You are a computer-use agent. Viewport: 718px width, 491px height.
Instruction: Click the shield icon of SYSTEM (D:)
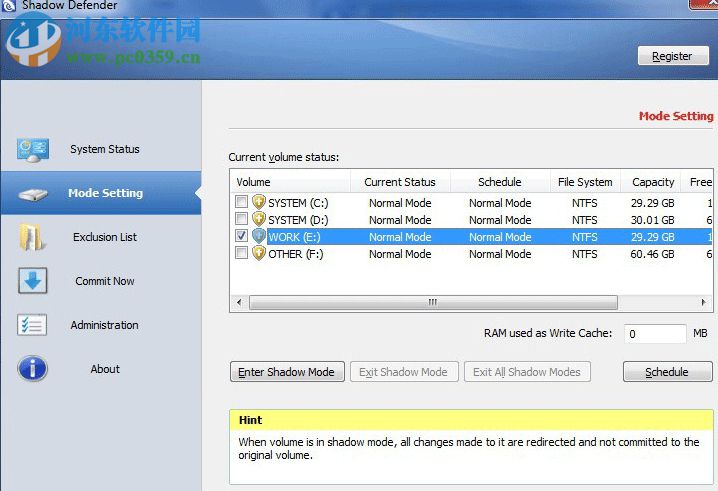pyautogui.click(x=259, y=219)
